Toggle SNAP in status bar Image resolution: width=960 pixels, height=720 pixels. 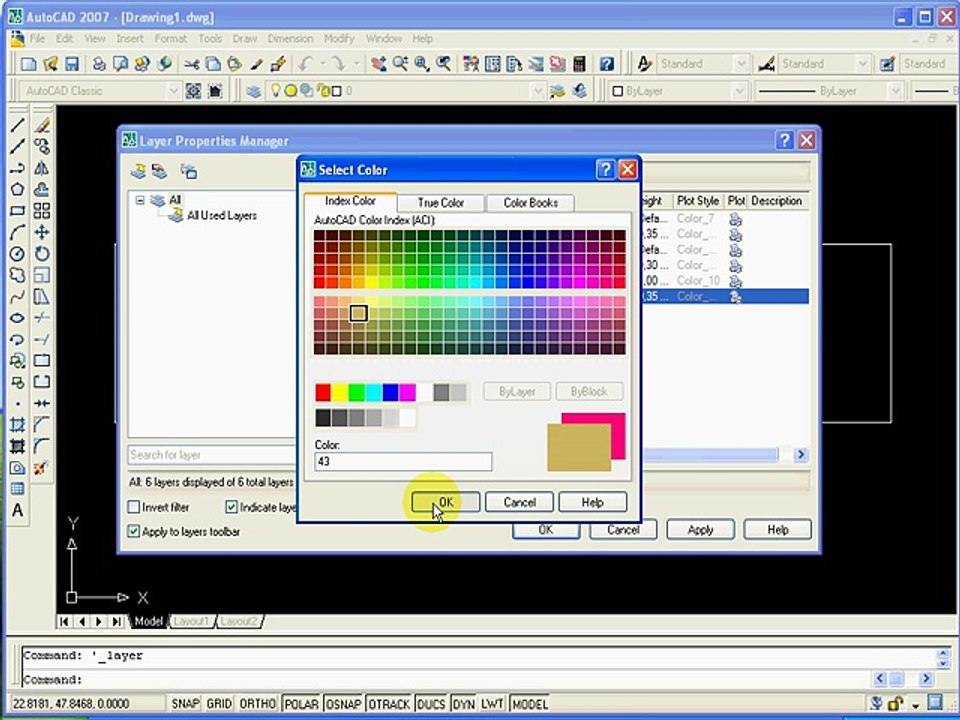[x=185, y=703]
